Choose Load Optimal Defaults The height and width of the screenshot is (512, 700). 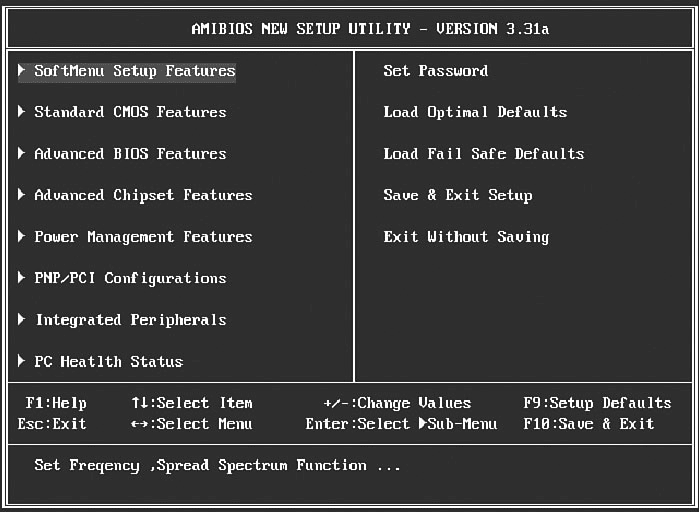pyautogui.click(x=475, y=112)
